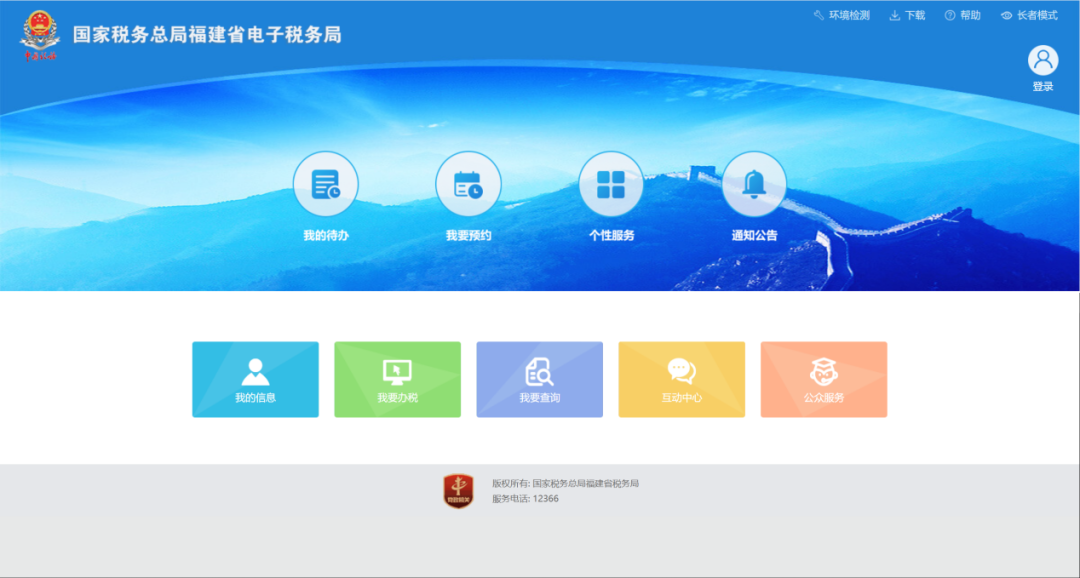This screenshot has width=1080, height=578.
Task: Select the 我要查询 purple tile
Action: (x=539, y=379)
